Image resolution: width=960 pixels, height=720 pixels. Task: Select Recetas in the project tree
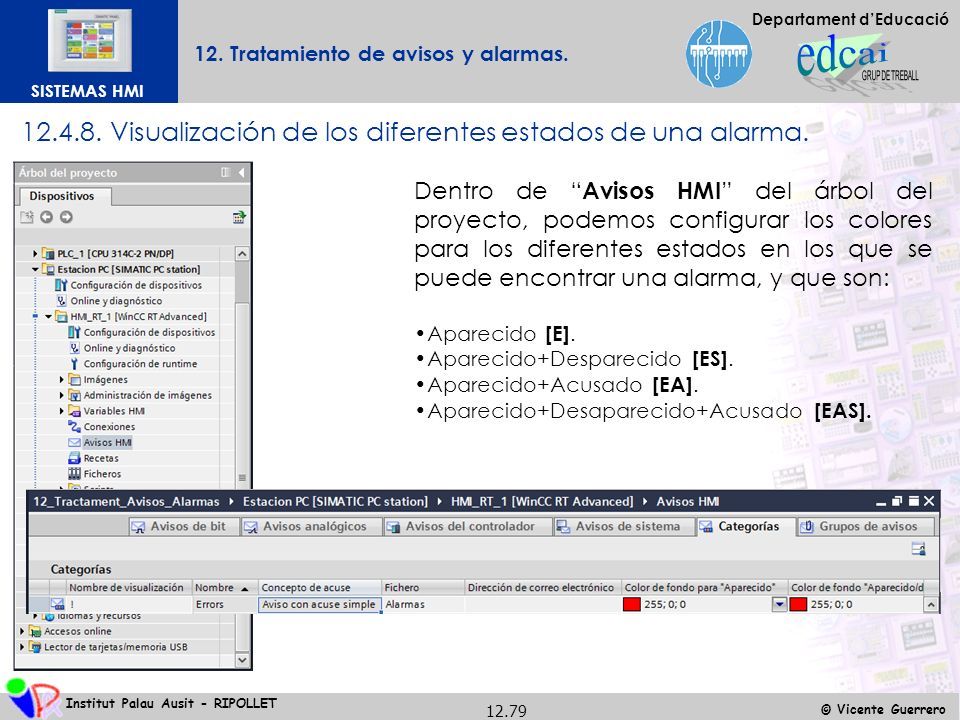[101, 458]
